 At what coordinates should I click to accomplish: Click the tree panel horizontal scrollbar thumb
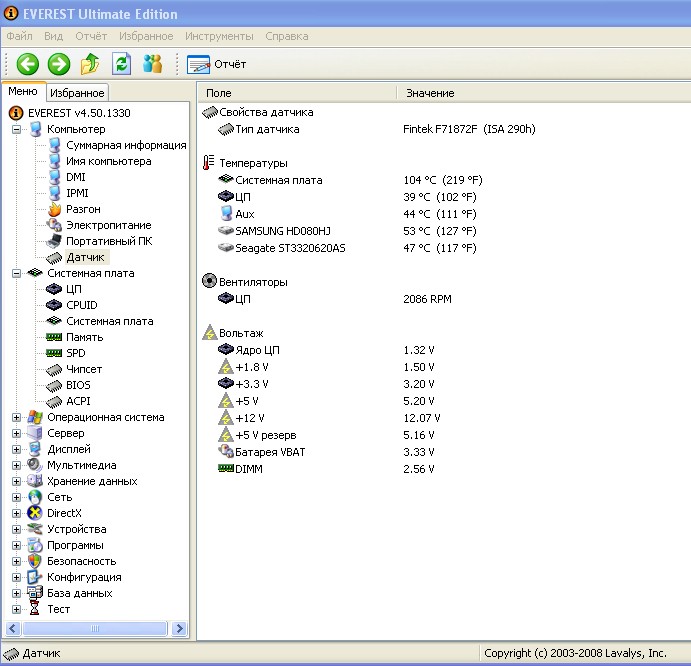(x=95, y=629)
